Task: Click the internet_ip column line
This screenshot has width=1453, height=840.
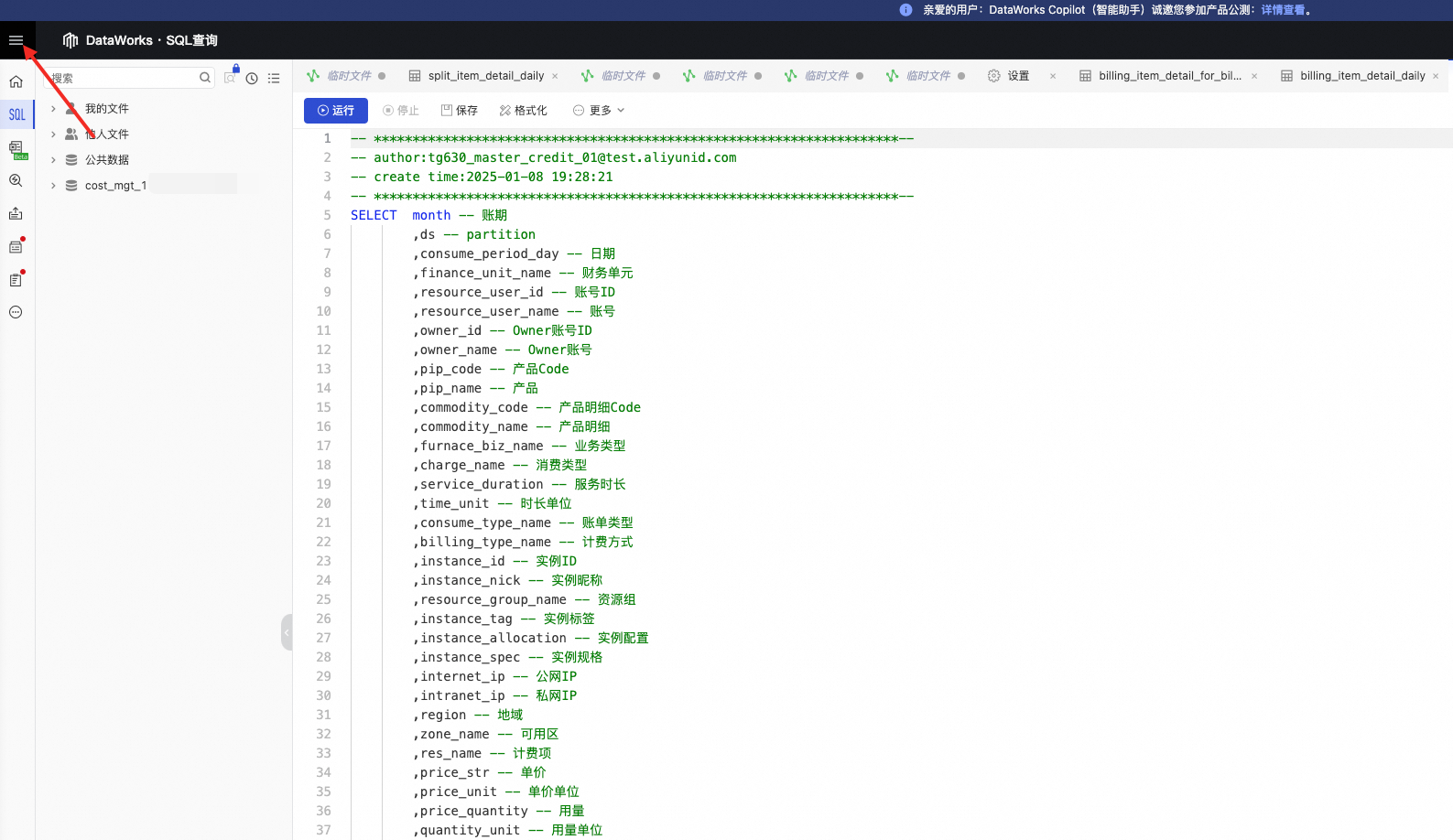Action: coord(494,676)
